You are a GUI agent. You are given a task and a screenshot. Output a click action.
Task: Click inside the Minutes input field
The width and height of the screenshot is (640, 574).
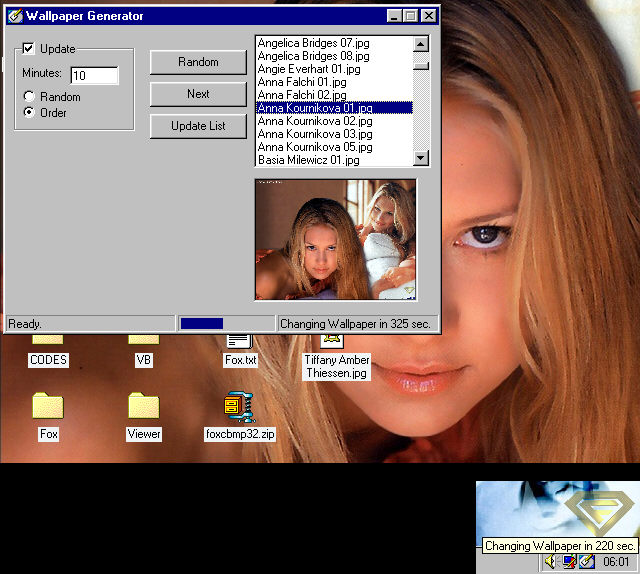pos(94,76)
